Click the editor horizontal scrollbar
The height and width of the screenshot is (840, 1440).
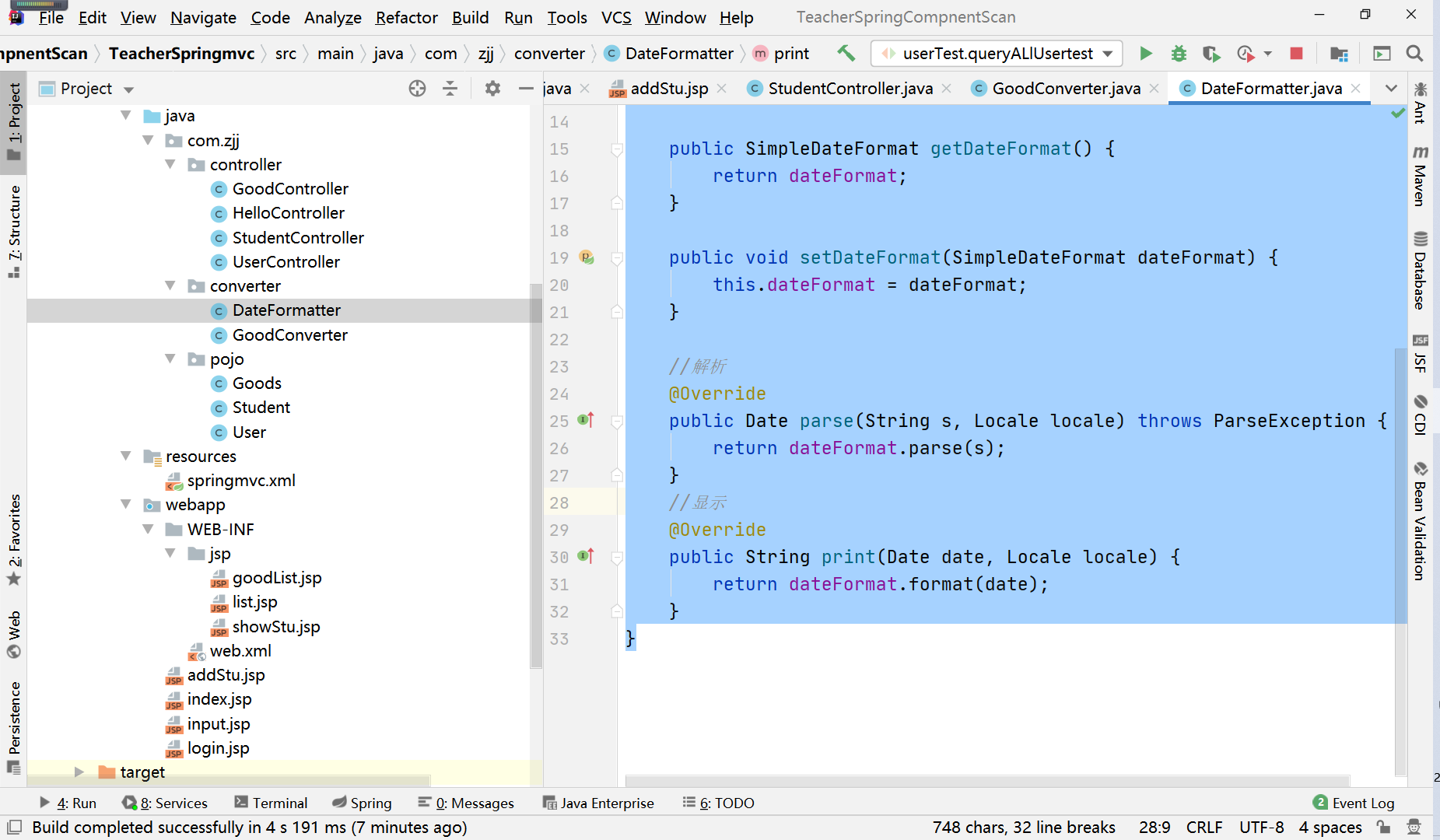(x=986, y=781)
